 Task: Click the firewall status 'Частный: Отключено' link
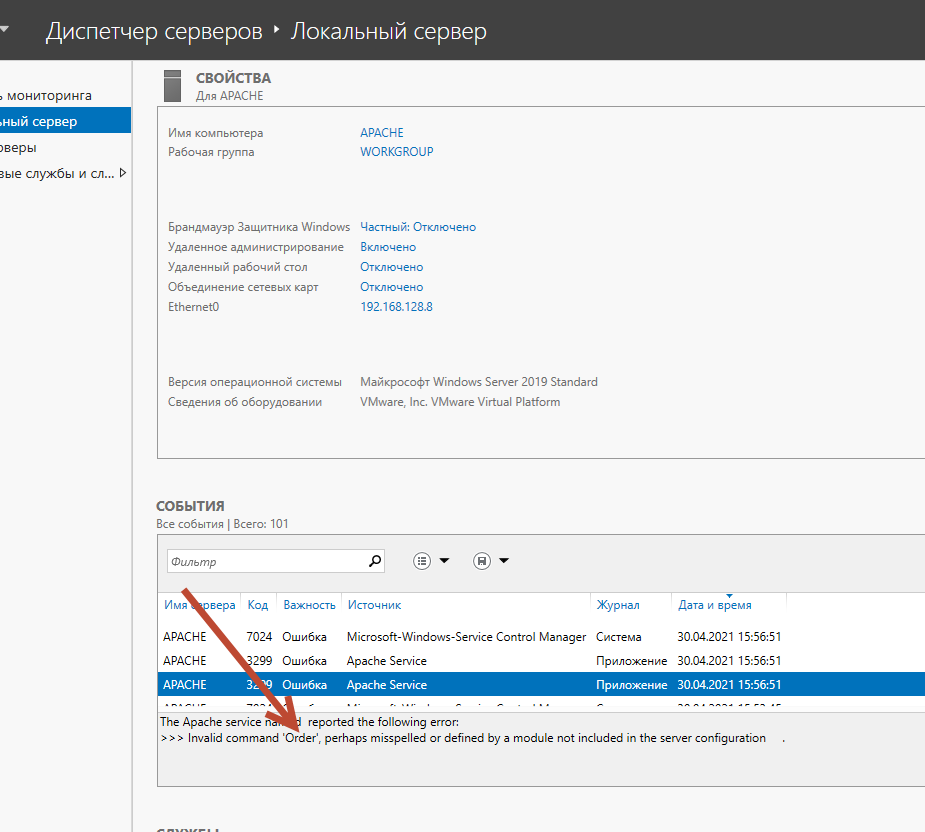pyautogui.click(x=418, y=227)
